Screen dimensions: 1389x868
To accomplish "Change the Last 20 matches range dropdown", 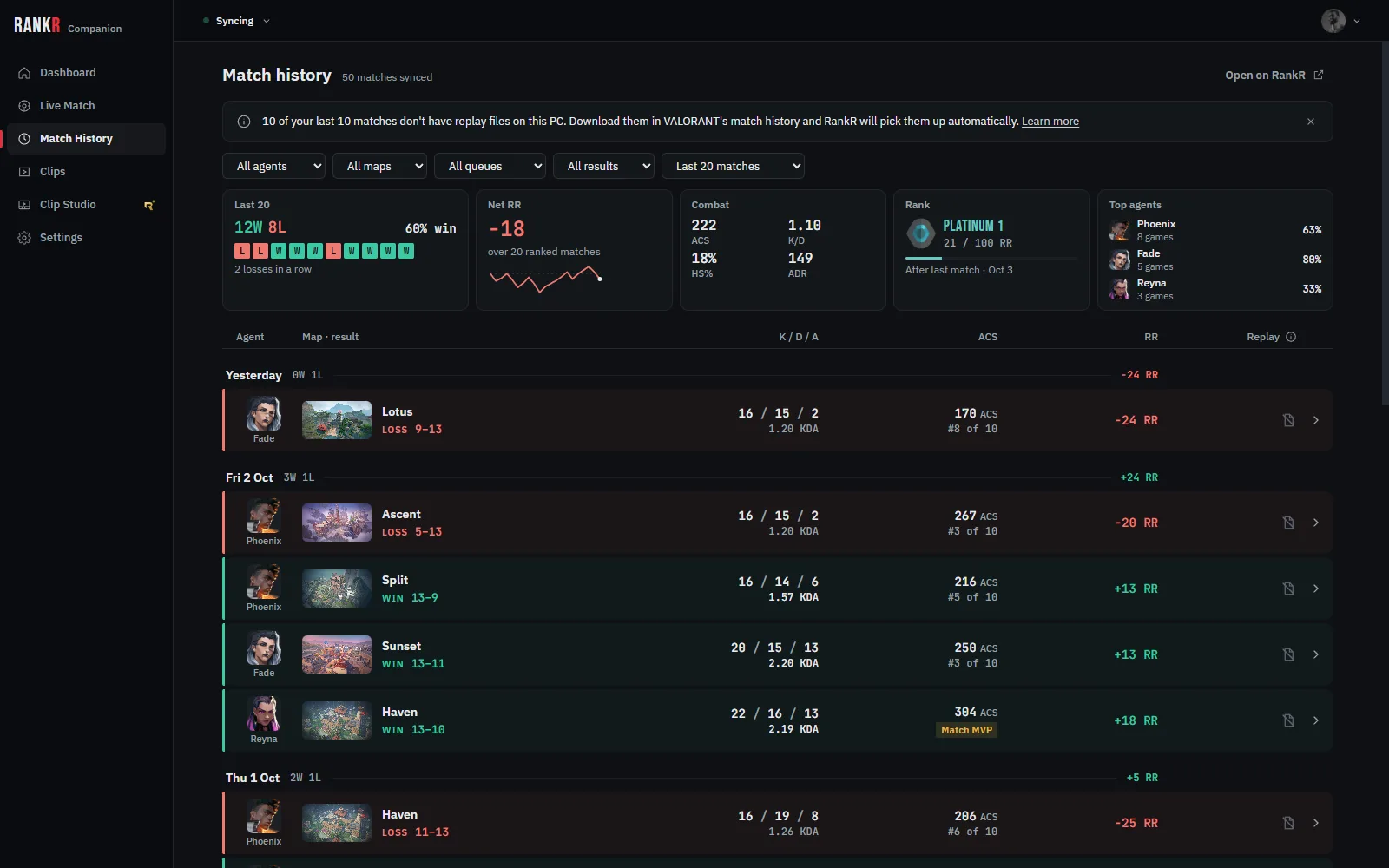I will (x=733, y=166).
